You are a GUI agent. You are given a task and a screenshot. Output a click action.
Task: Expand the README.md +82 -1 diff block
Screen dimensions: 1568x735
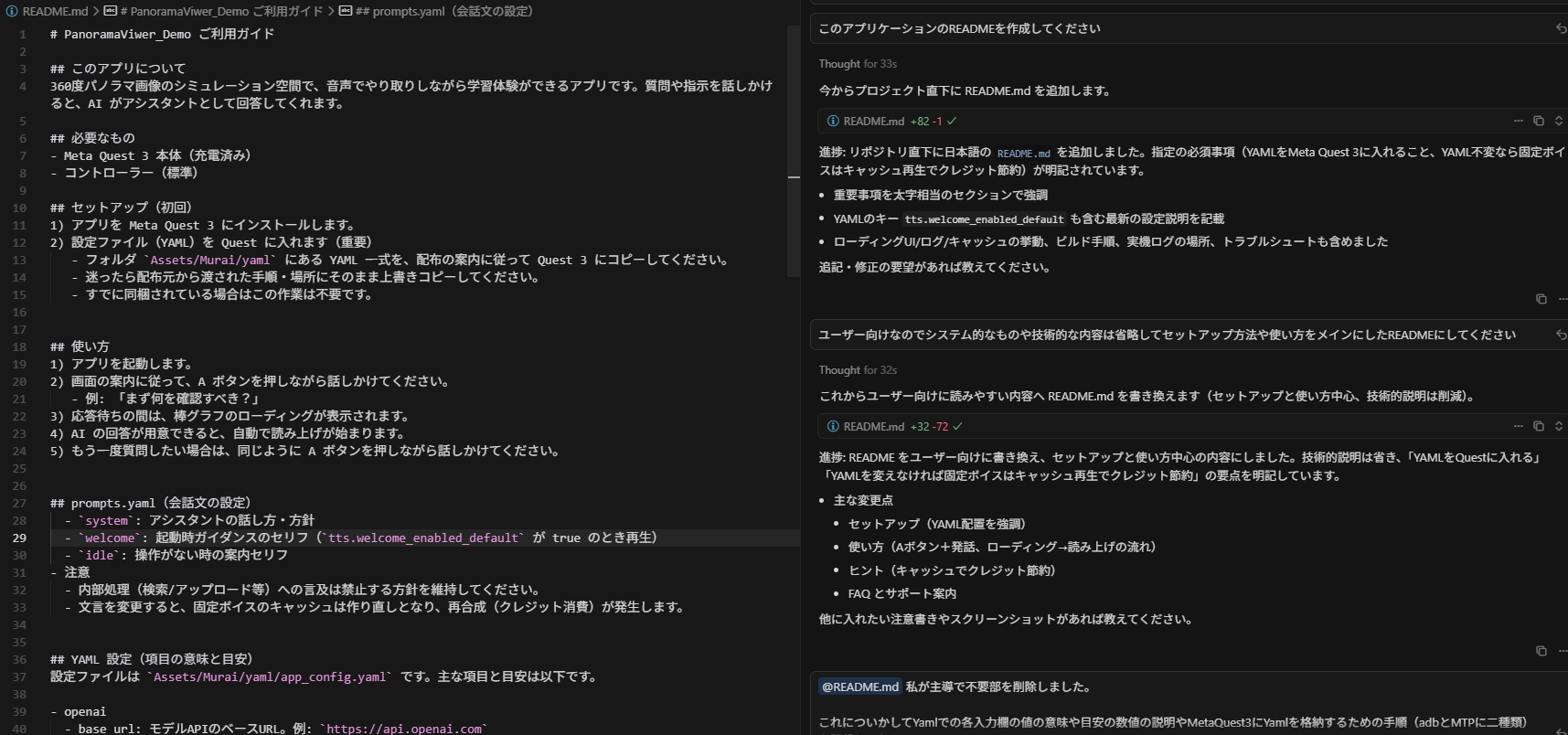[1559, 121]
